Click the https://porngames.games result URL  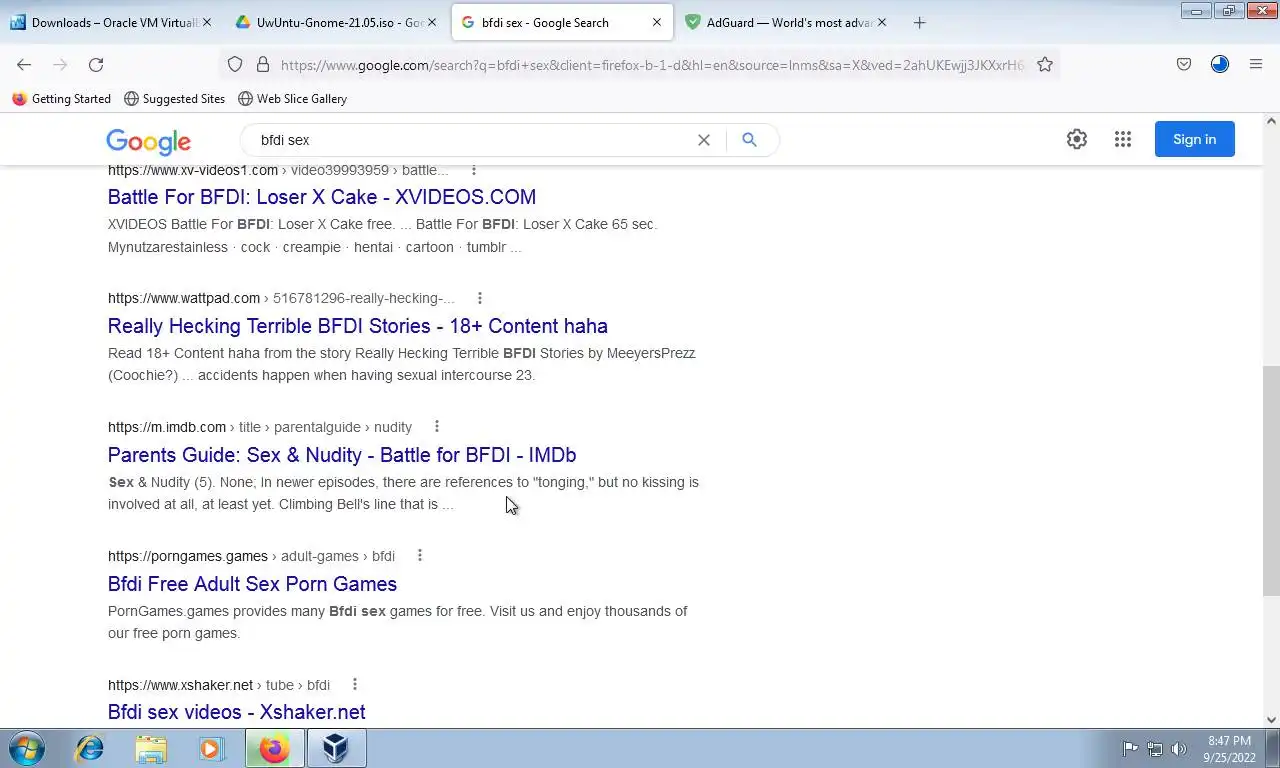click(x=188, y=556)
